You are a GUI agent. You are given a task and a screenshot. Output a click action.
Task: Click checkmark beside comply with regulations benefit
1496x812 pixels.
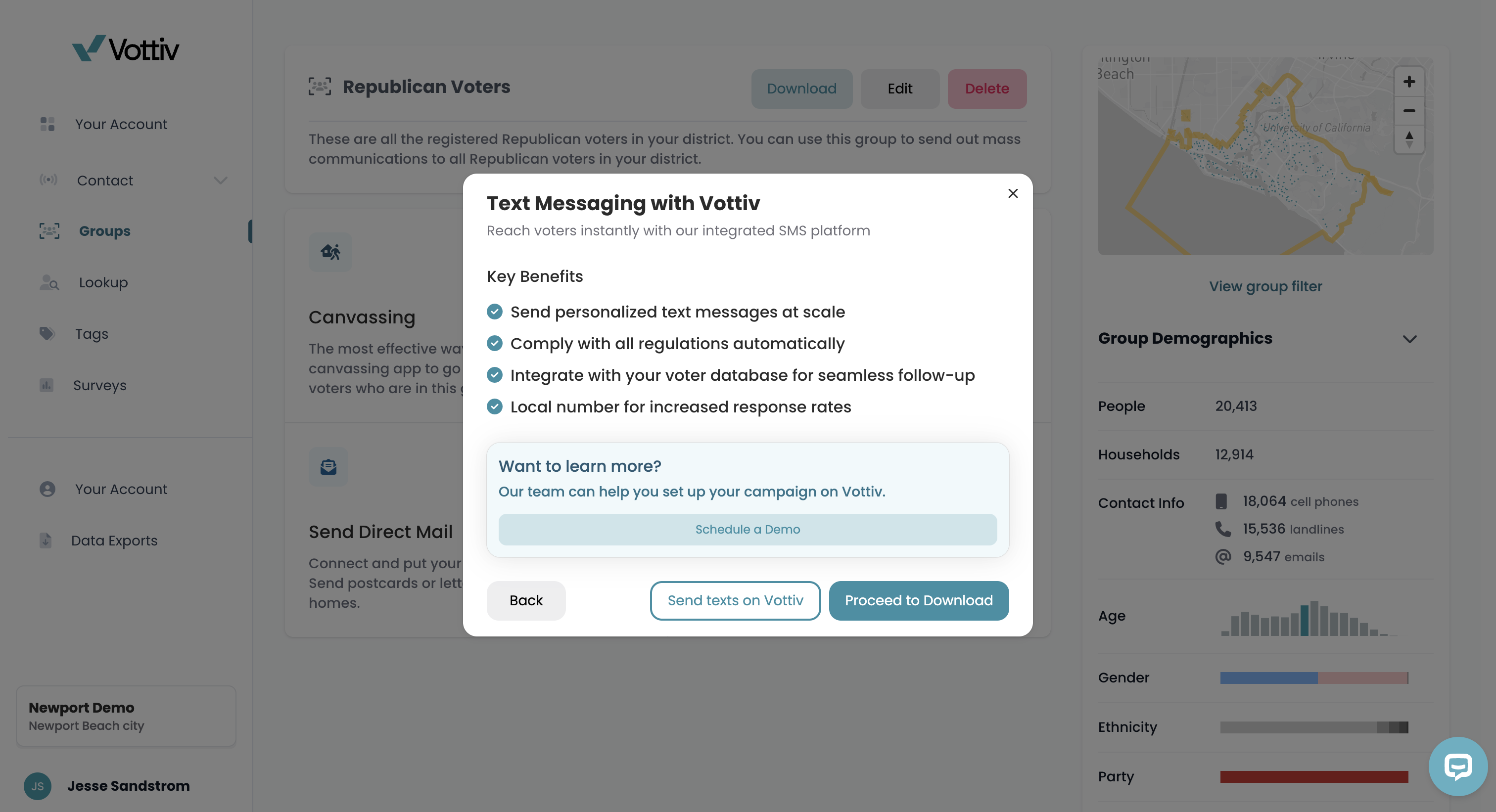(x=495, y=344)
